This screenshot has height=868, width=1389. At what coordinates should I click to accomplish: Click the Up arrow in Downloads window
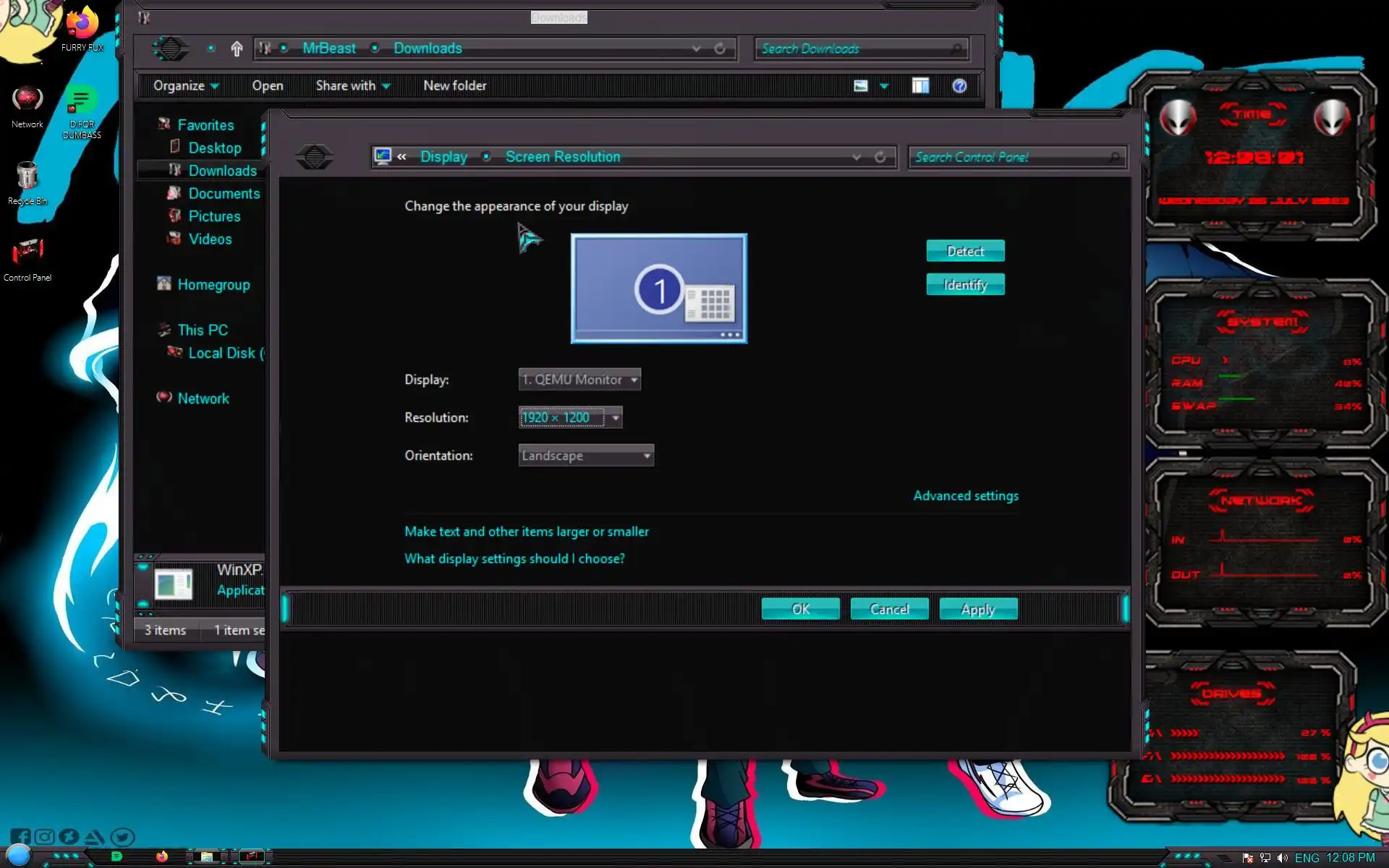[x=237, y=48]
